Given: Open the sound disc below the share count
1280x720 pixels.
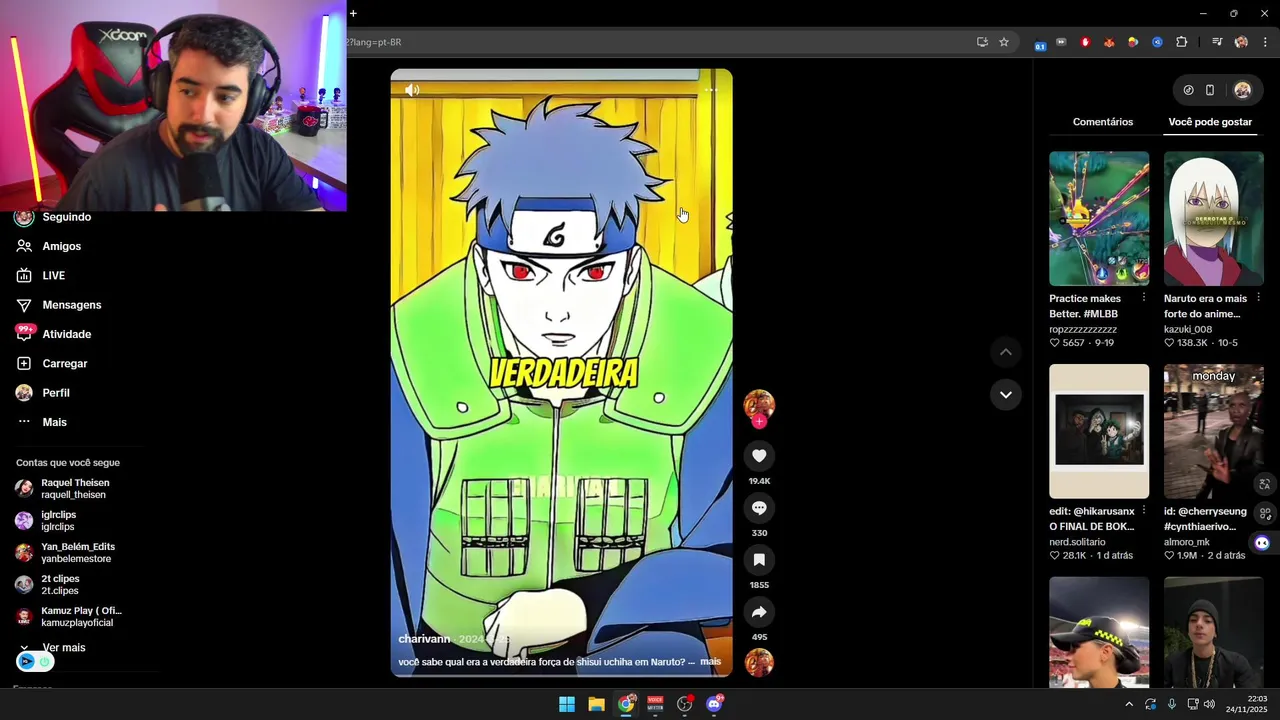Looking at the screenshot, I should pyautogui.click(x=759, y=662).
